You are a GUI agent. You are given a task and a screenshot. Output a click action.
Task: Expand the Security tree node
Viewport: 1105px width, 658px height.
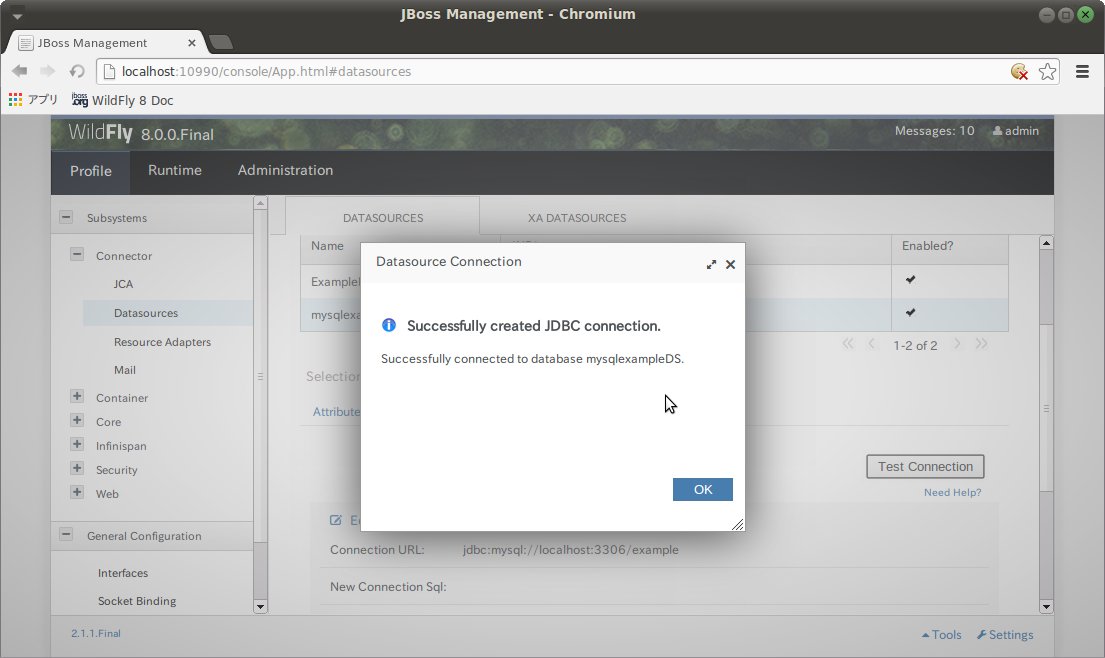coord(77,468)
